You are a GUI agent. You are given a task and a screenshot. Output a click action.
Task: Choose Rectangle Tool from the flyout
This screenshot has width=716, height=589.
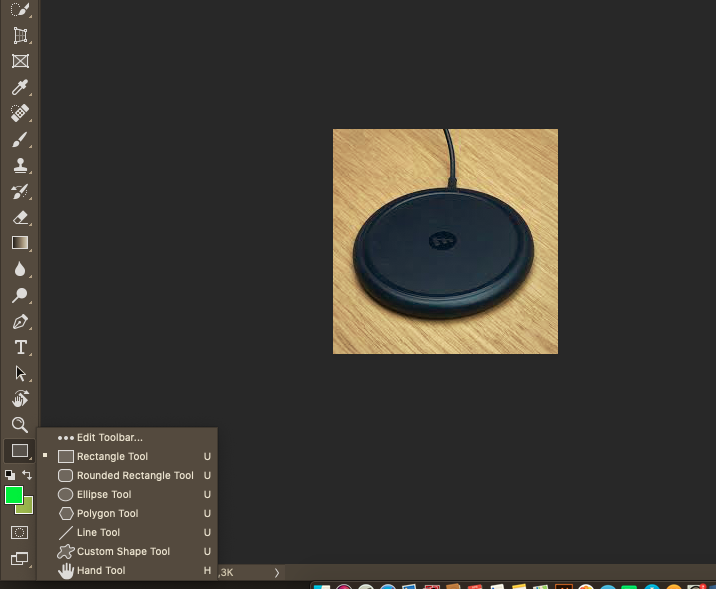[127, 457]
